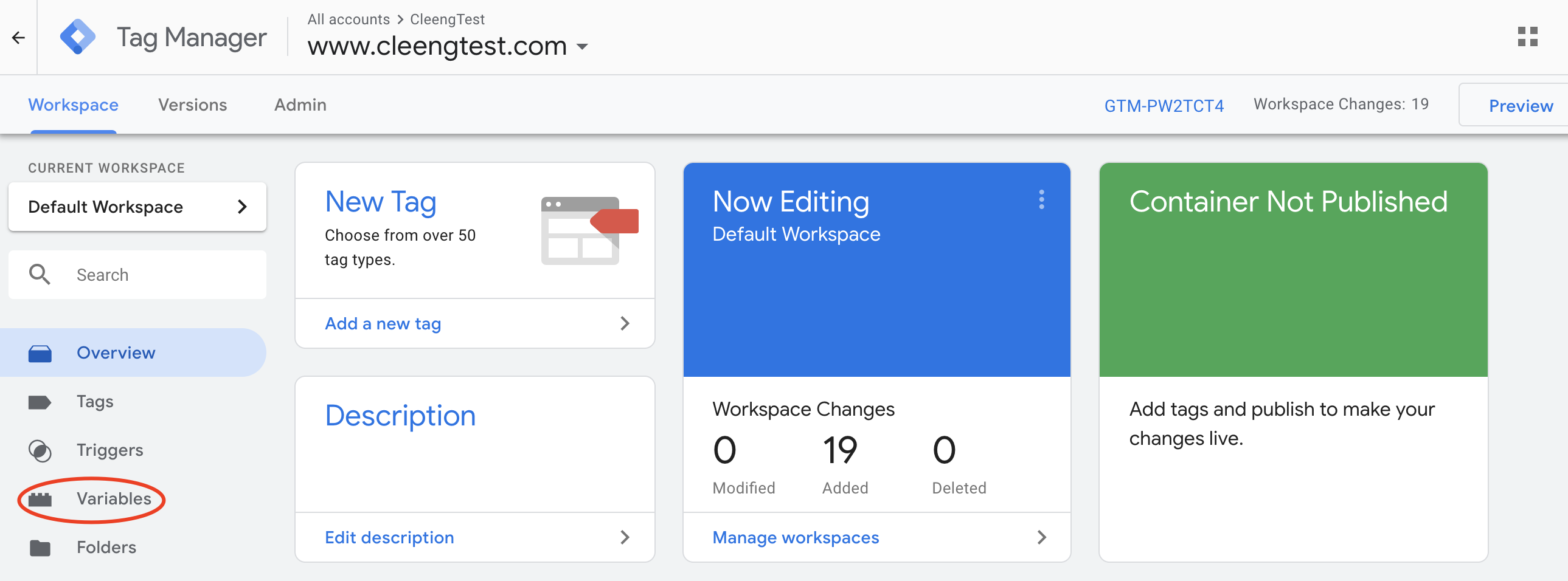Click the back arrow icon

point(18,38)
